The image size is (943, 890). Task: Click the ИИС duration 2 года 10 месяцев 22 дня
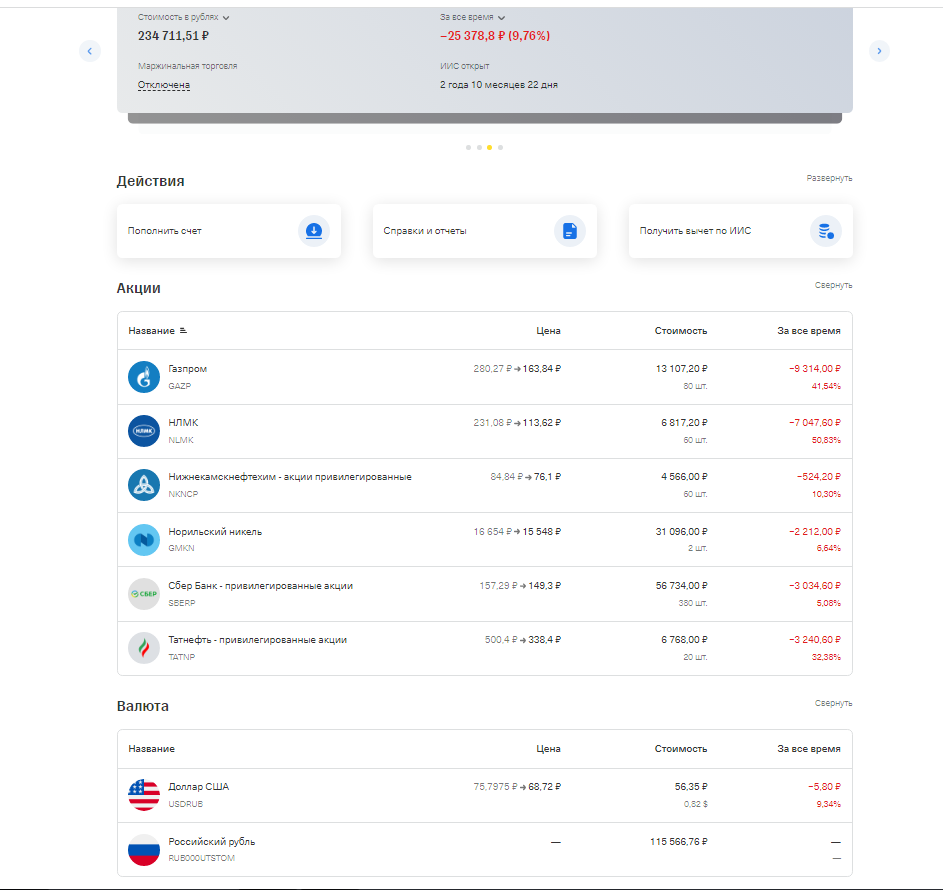[499, 85]
